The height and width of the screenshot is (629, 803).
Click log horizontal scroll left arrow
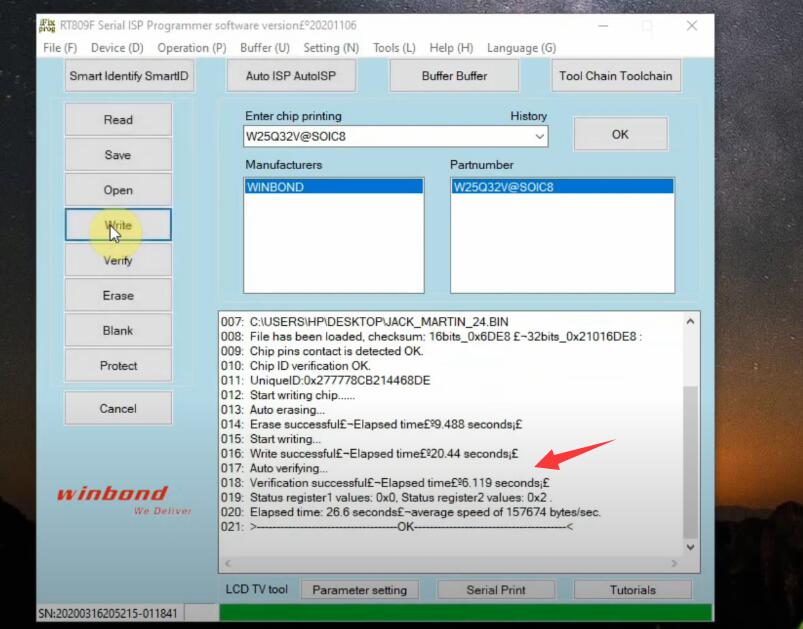[228, 563]
